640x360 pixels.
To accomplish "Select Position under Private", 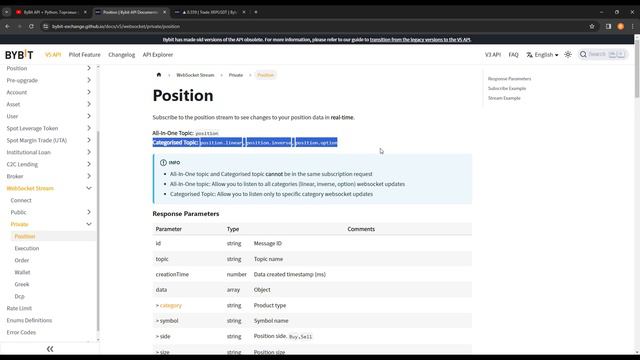I will [x=25, y=236].
